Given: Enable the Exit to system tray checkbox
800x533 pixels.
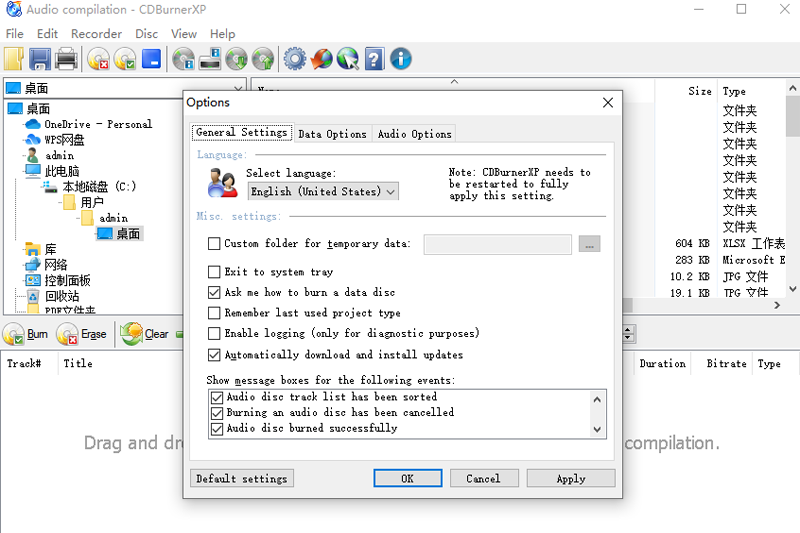Looking at the screenshot, I should [214, 272].
